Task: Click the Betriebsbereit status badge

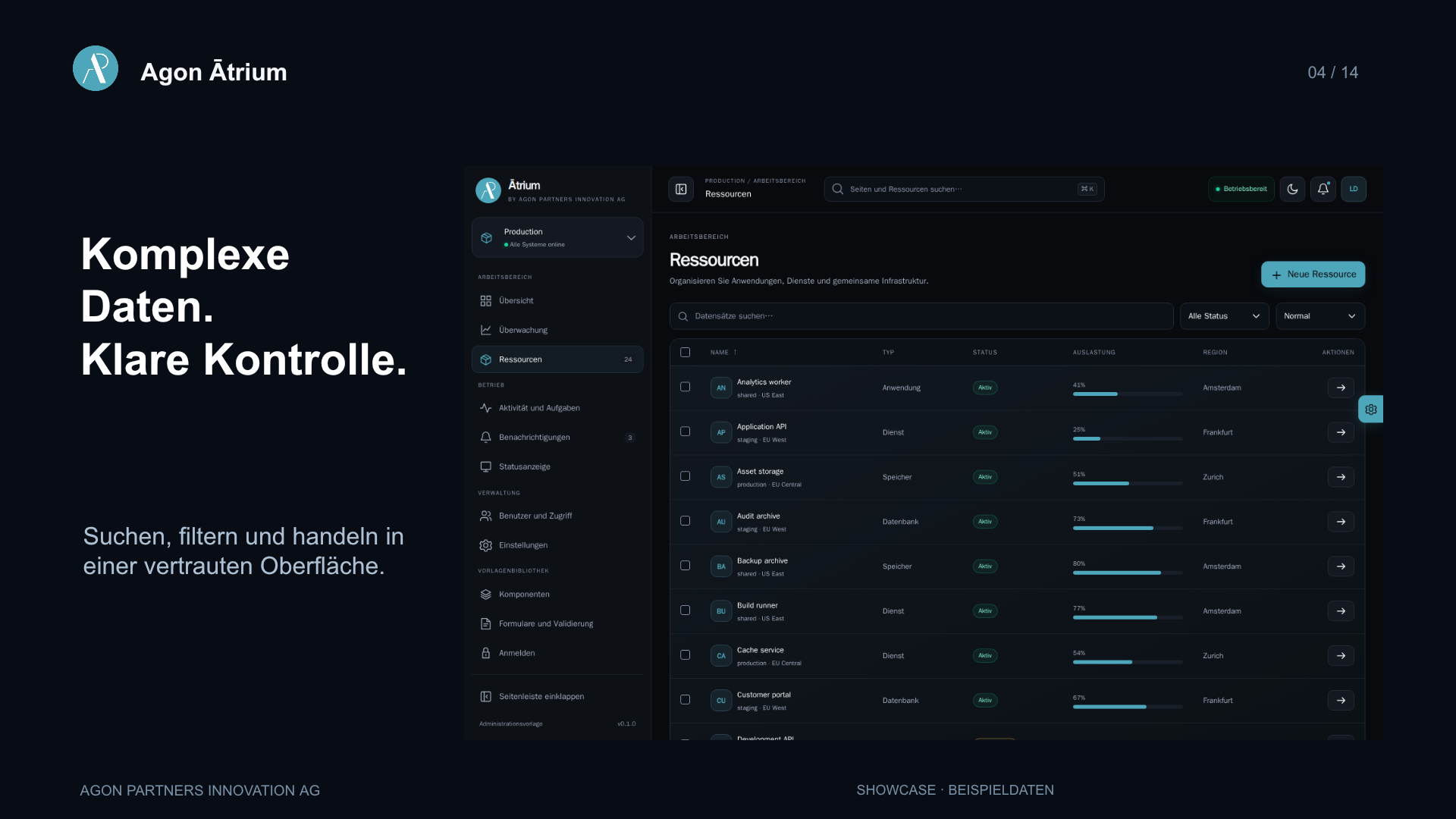Action: coord(1241,189)
